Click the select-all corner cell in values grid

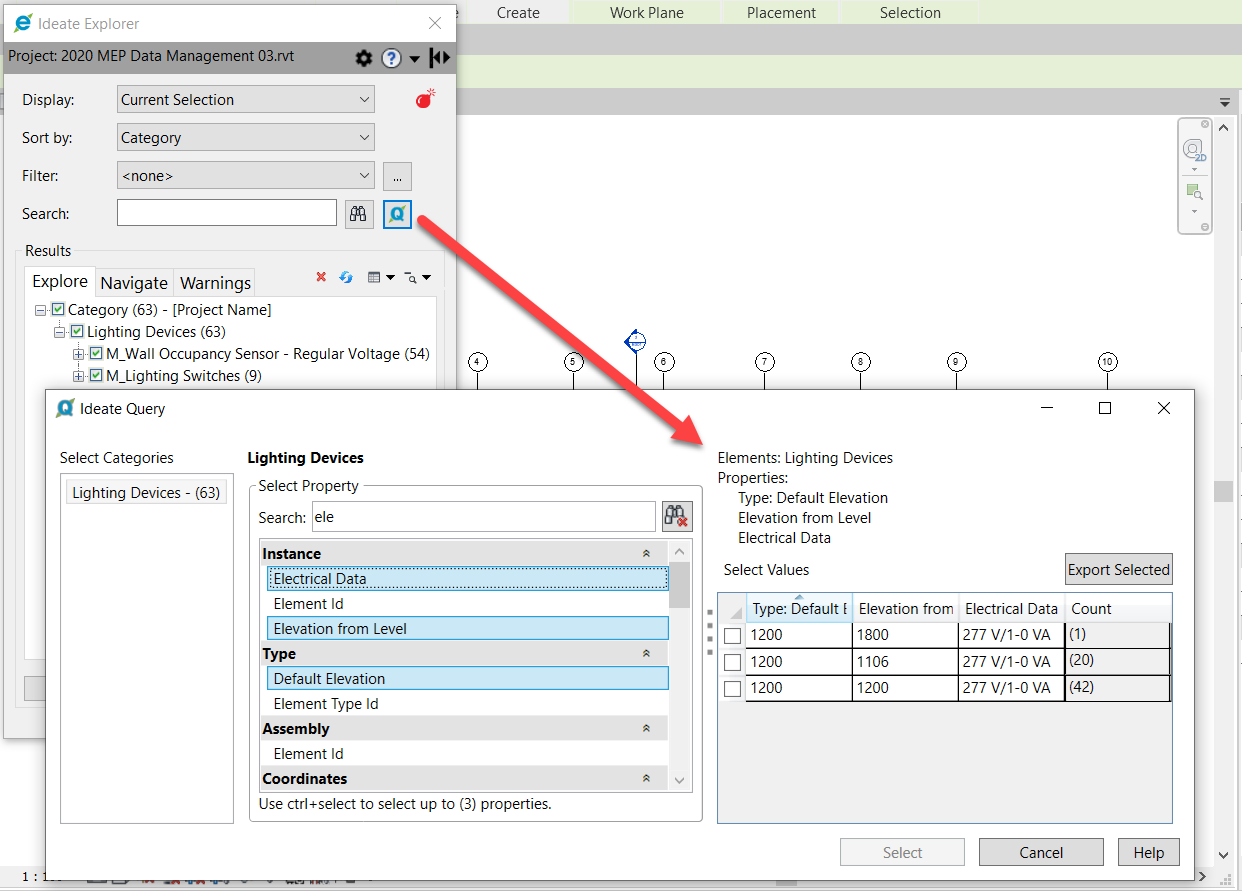(733, 609)
